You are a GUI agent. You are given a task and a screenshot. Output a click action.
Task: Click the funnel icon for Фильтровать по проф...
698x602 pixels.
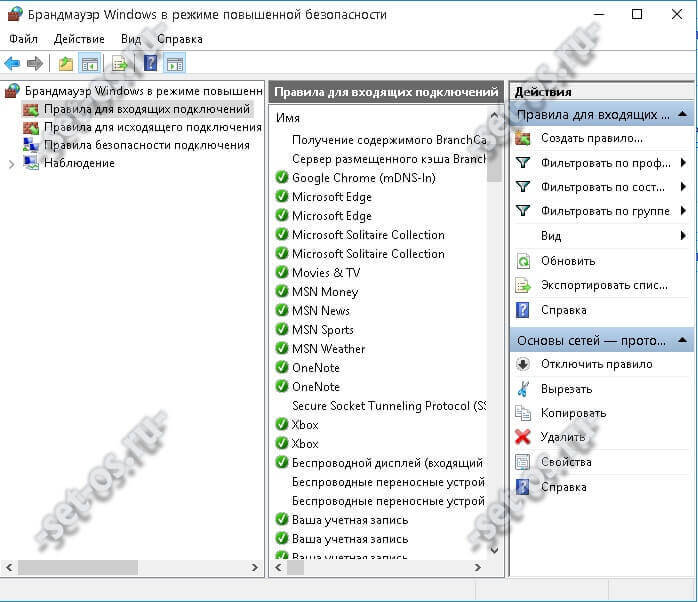(x=523, y=163)
